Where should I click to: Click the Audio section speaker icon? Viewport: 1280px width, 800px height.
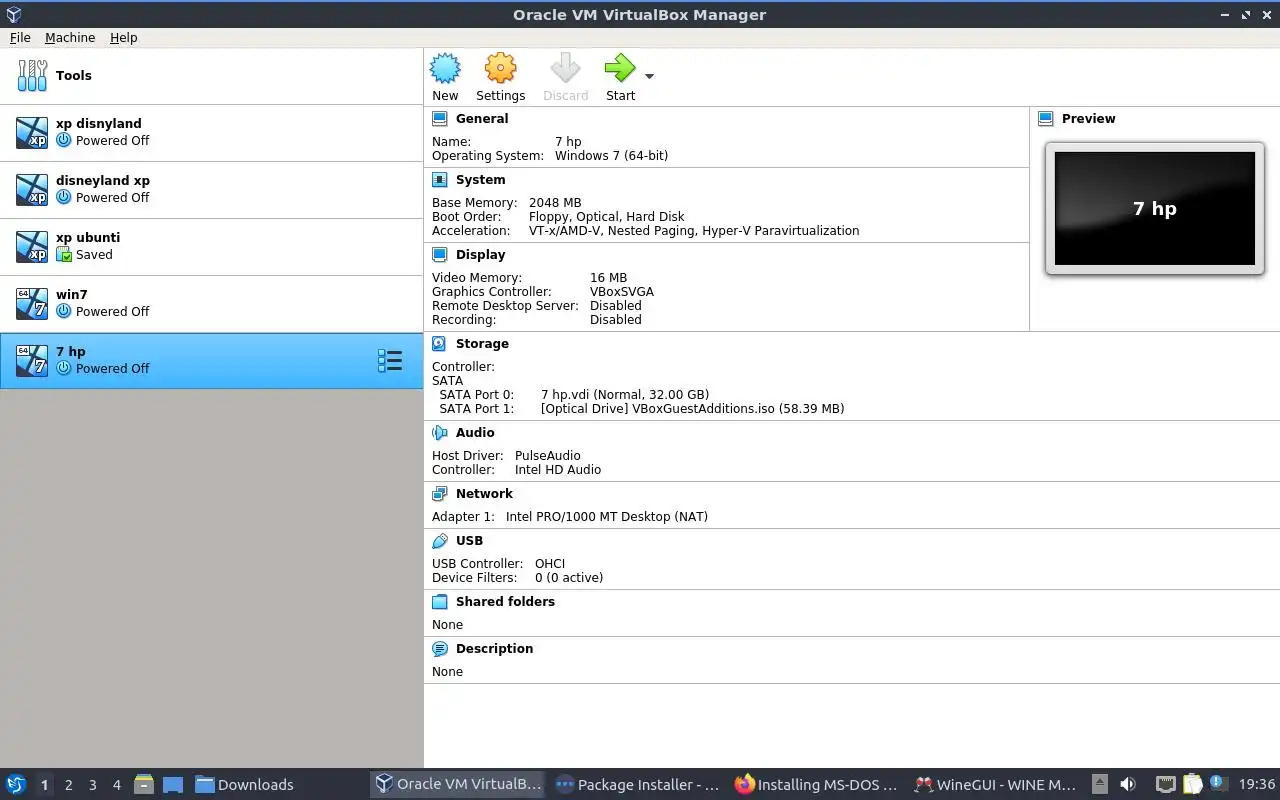coord(439,432)
